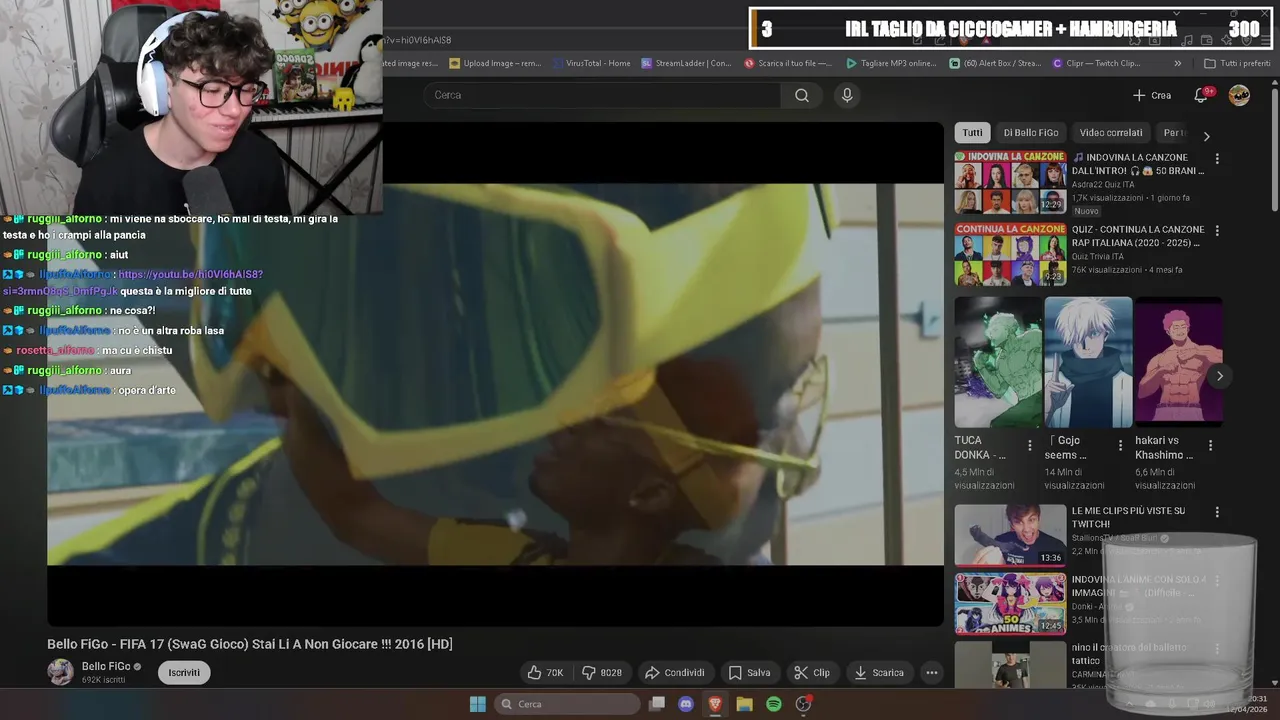Open OBS Studio taskbar icon
Screen dimensions: 1280x720
803,704
